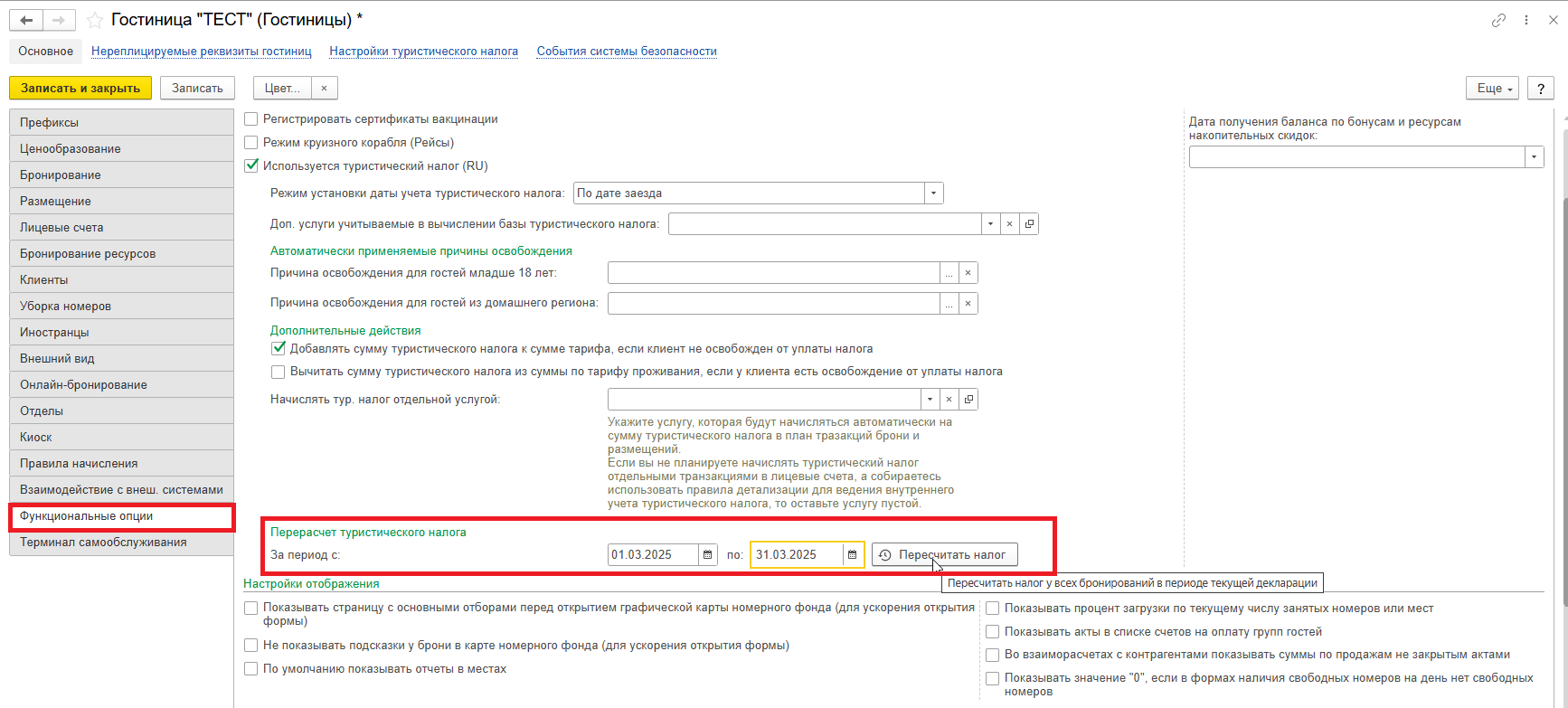The height and width of the screenshot is (708, 1568).
Task: Focus the period end date field 31.03.2025
Action: [x=797, y=554]
